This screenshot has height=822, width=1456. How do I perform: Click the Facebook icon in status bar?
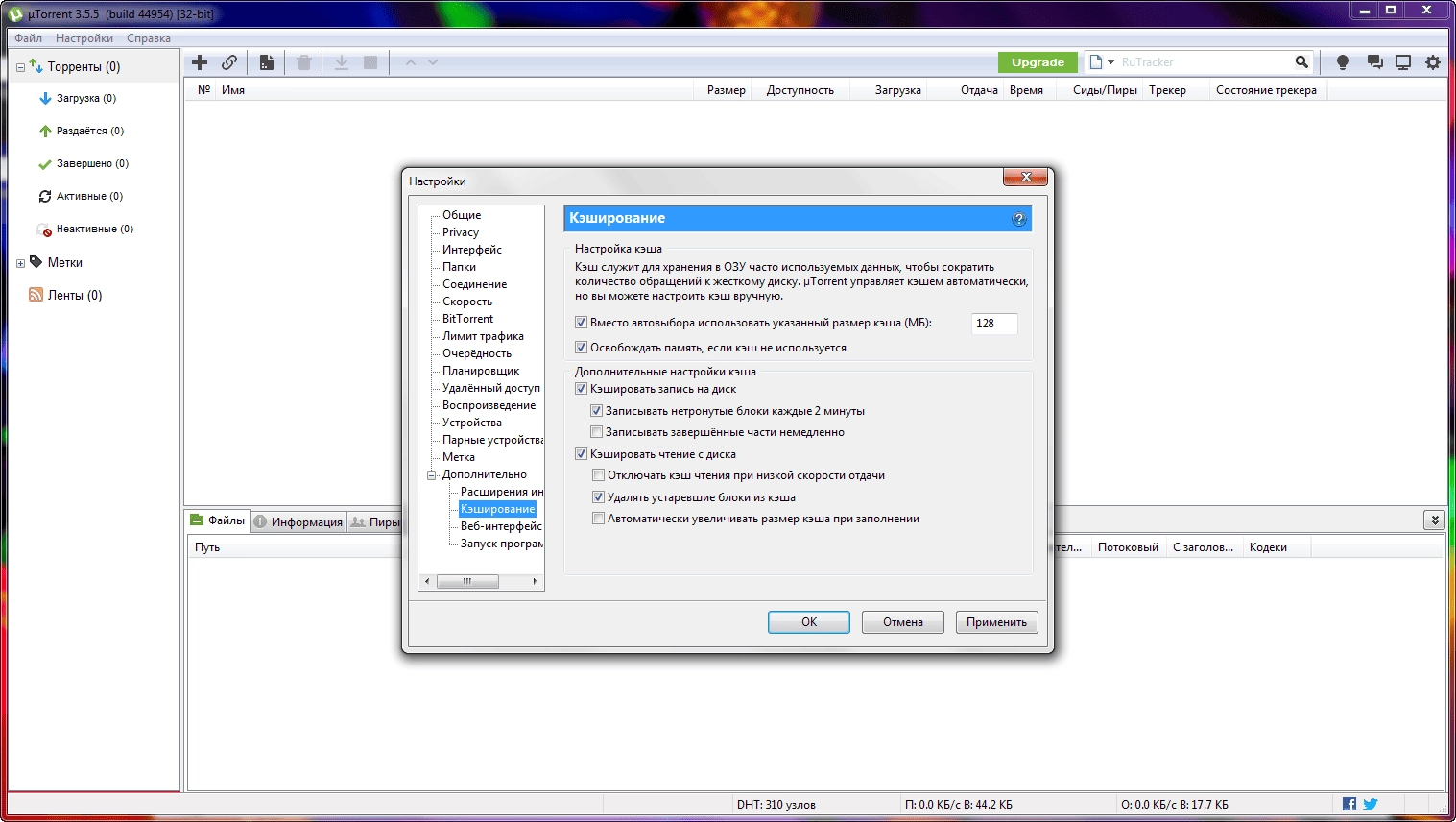[1349, 804]
